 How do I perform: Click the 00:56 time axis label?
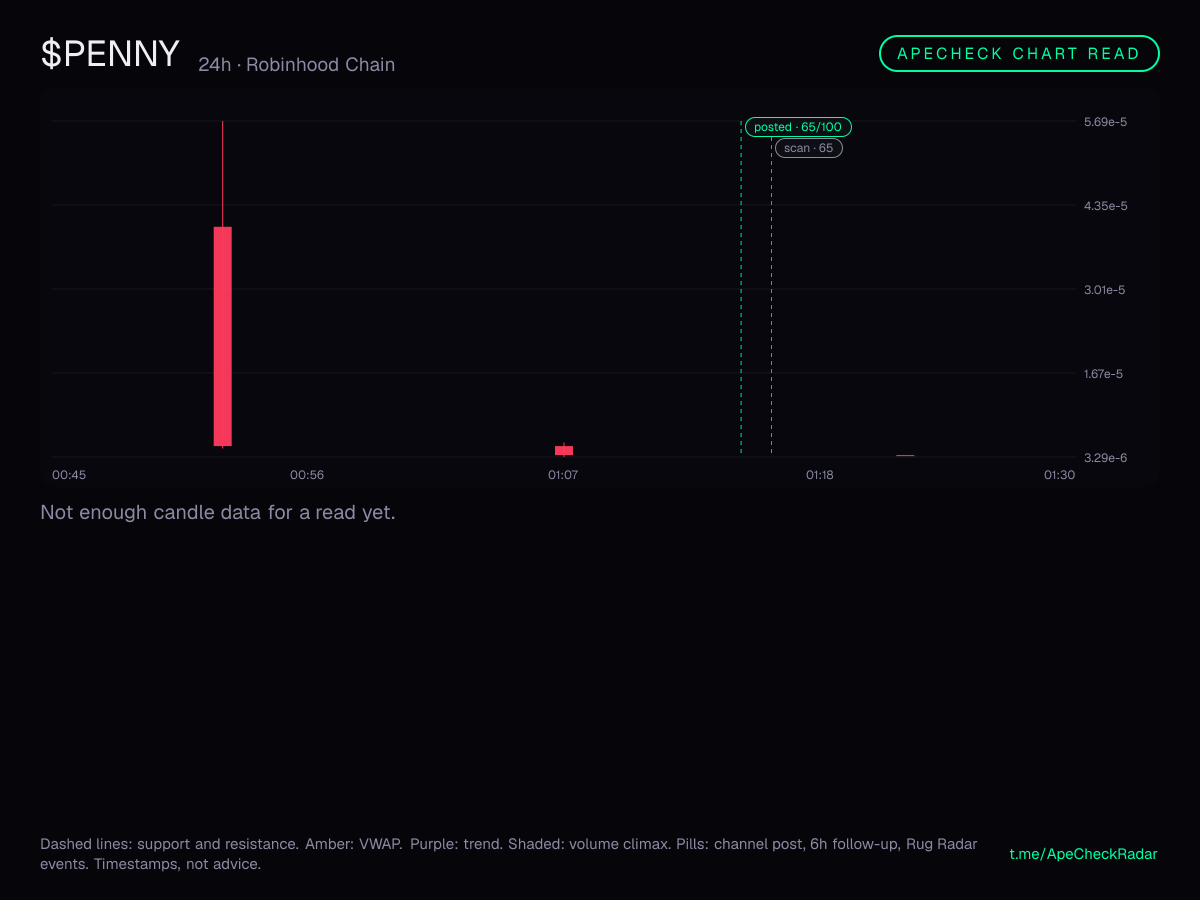tap(307, 475)
